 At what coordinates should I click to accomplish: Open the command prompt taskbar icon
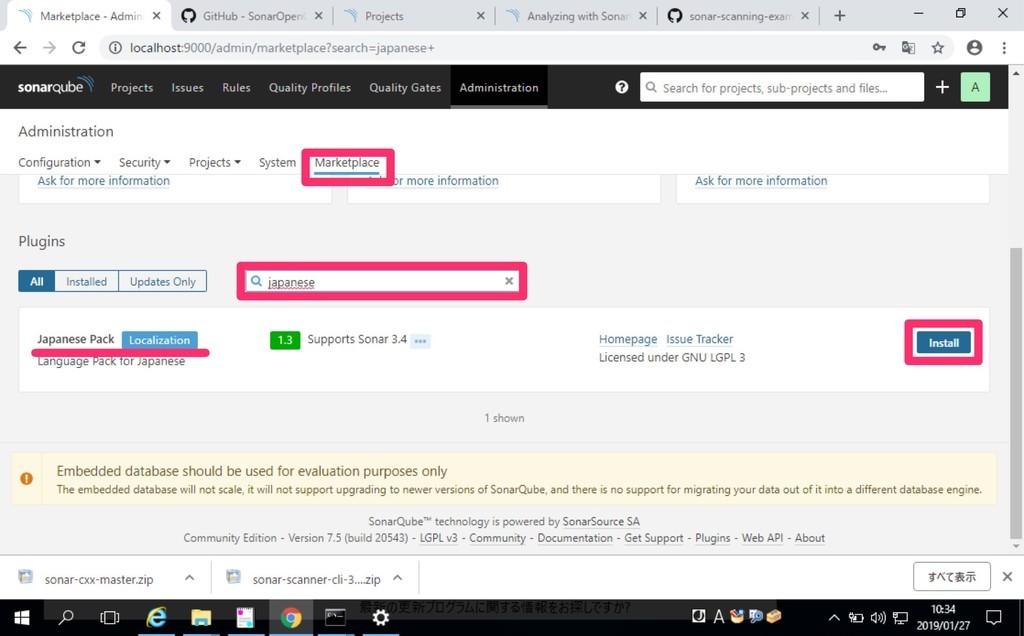335,617
